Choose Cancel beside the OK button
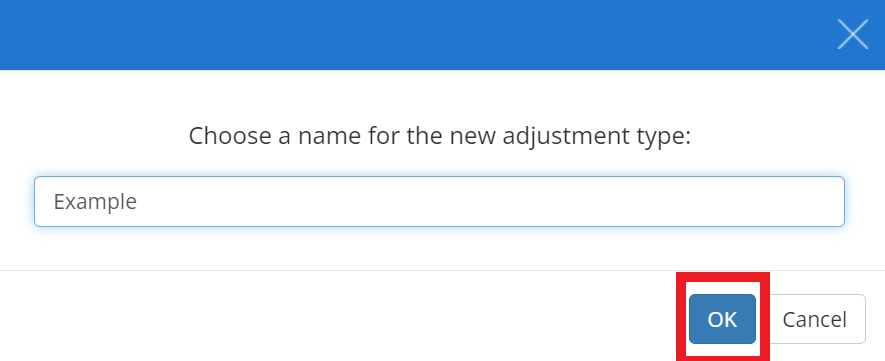The image size is (885, 361). [x=814, y=319]
